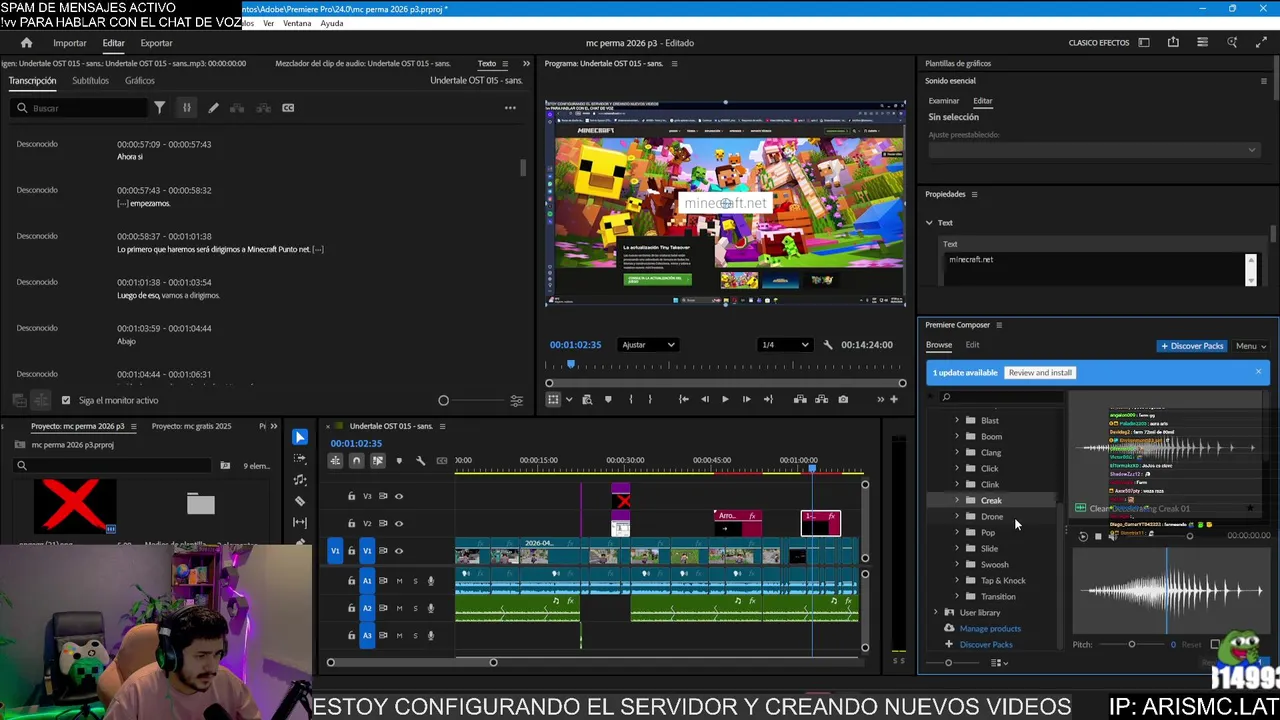Open Manage products link
Screen dimensions: 1280x720
[x=990, y=628]
